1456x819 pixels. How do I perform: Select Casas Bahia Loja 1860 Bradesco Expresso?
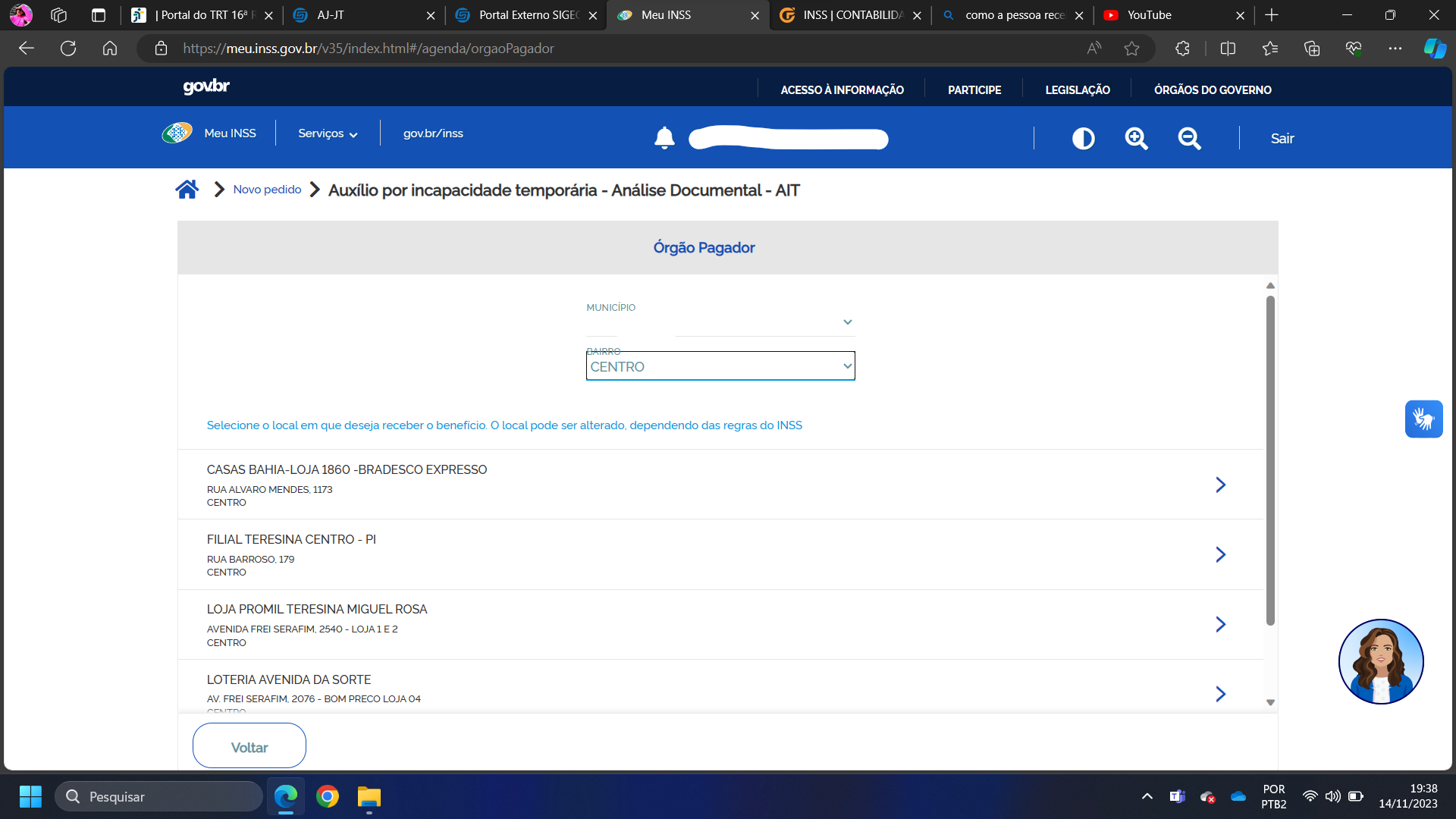pyautogui.click(x=720, y=485)
